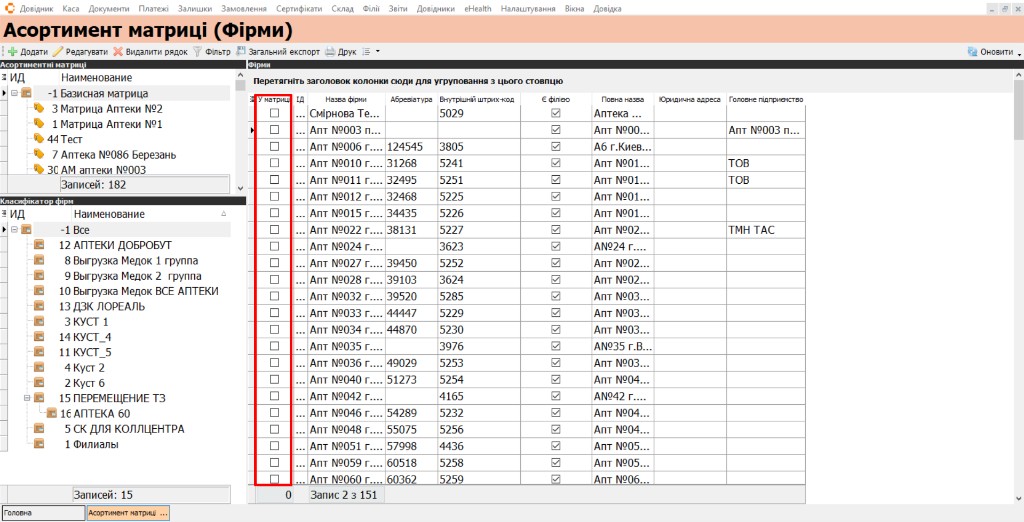
Task: Open the eHealth menu
Action: (478, 8)
